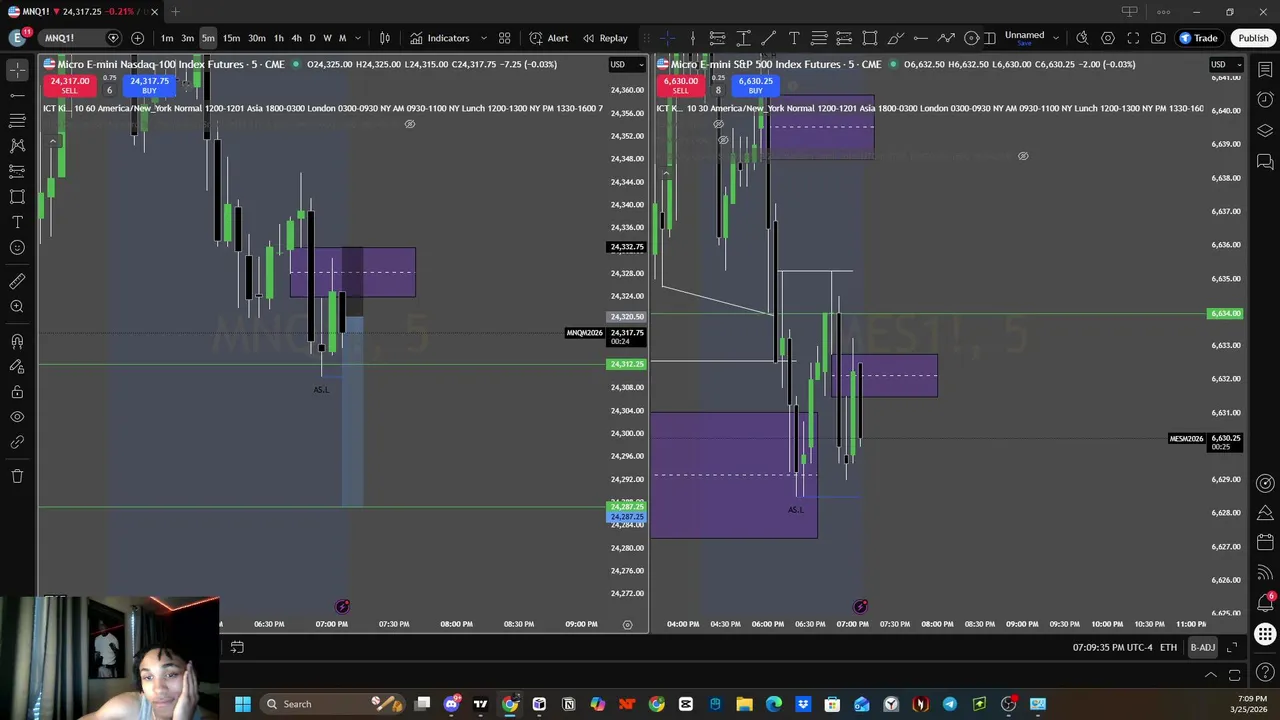Screen dimensions: 1280x720
Task: Toggle stay in drawing mode
Action: [17, 367]
